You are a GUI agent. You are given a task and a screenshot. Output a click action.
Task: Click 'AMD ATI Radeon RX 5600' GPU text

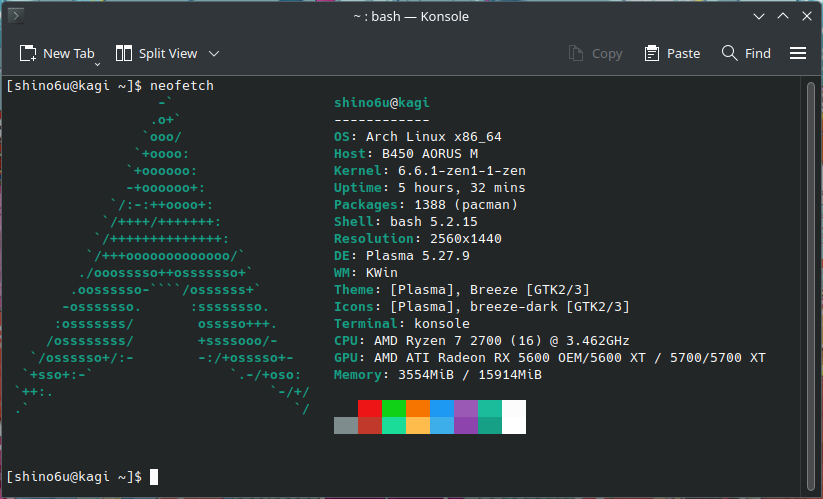coord(461,358)
